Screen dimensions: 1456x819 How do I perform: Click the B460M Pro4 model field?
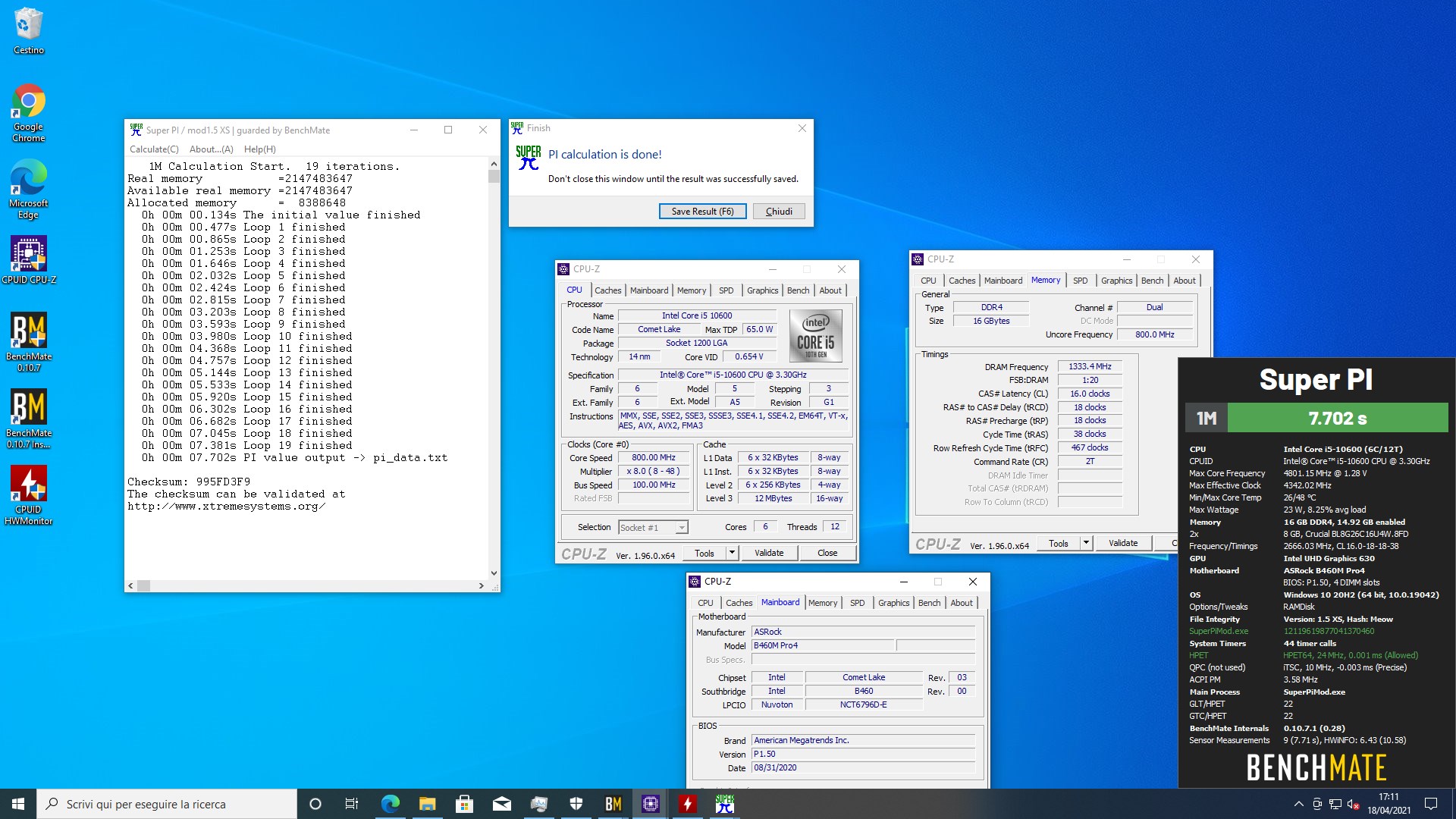pos(823,646)
